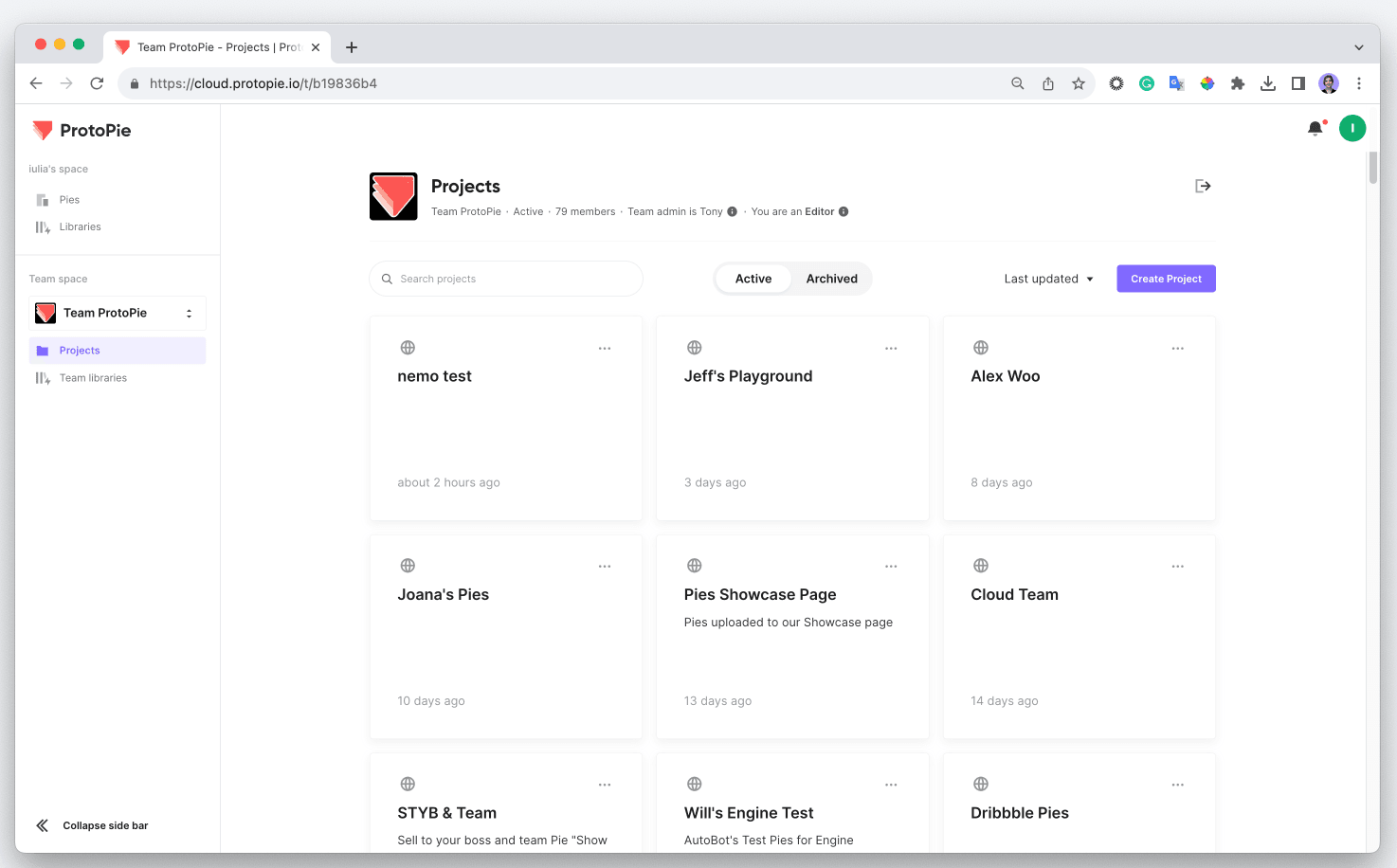Open Chrome three-dot menu
Screen dimensions: 1397x868
(1359, 83)
